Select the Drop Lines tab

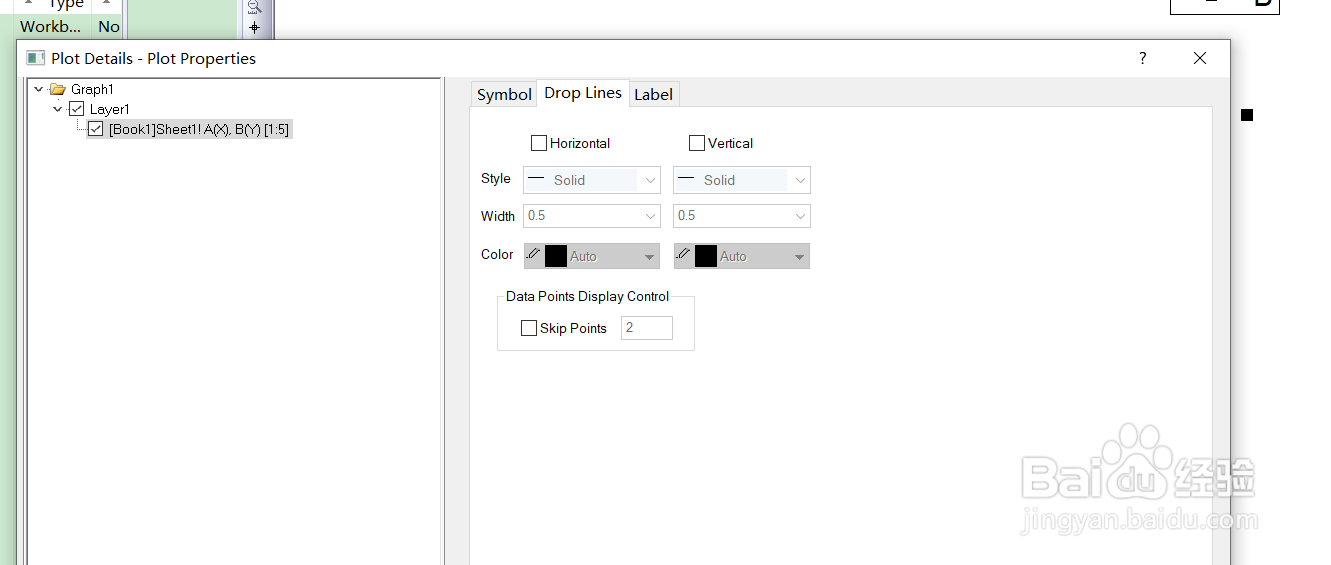point(583,93)
